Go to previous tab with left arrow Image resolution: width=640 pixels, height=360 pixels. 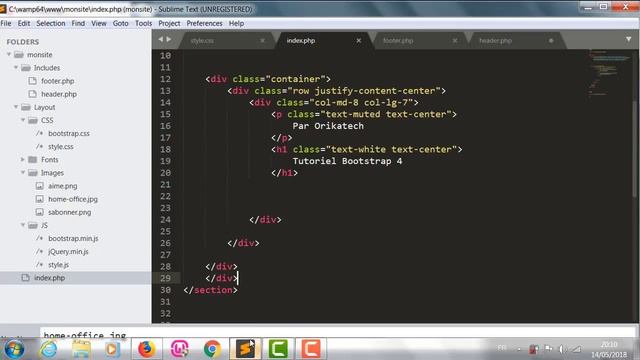point(160,39)
